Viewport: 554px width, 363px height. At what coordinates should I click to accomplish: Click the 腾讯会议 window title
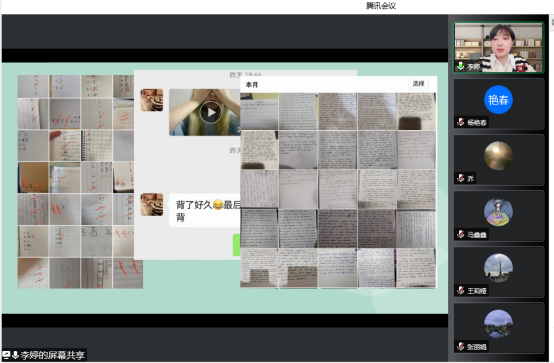(x=381, y=6)
